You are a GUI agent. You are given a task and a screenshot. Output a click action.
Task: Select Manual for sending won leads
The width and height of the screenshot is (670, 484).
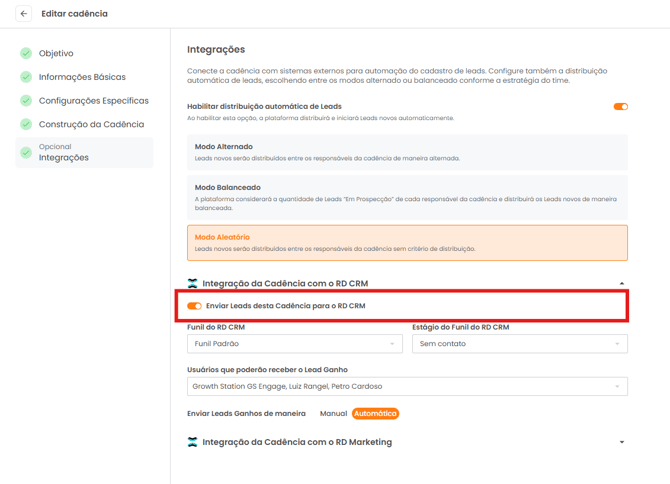point(333,413)
